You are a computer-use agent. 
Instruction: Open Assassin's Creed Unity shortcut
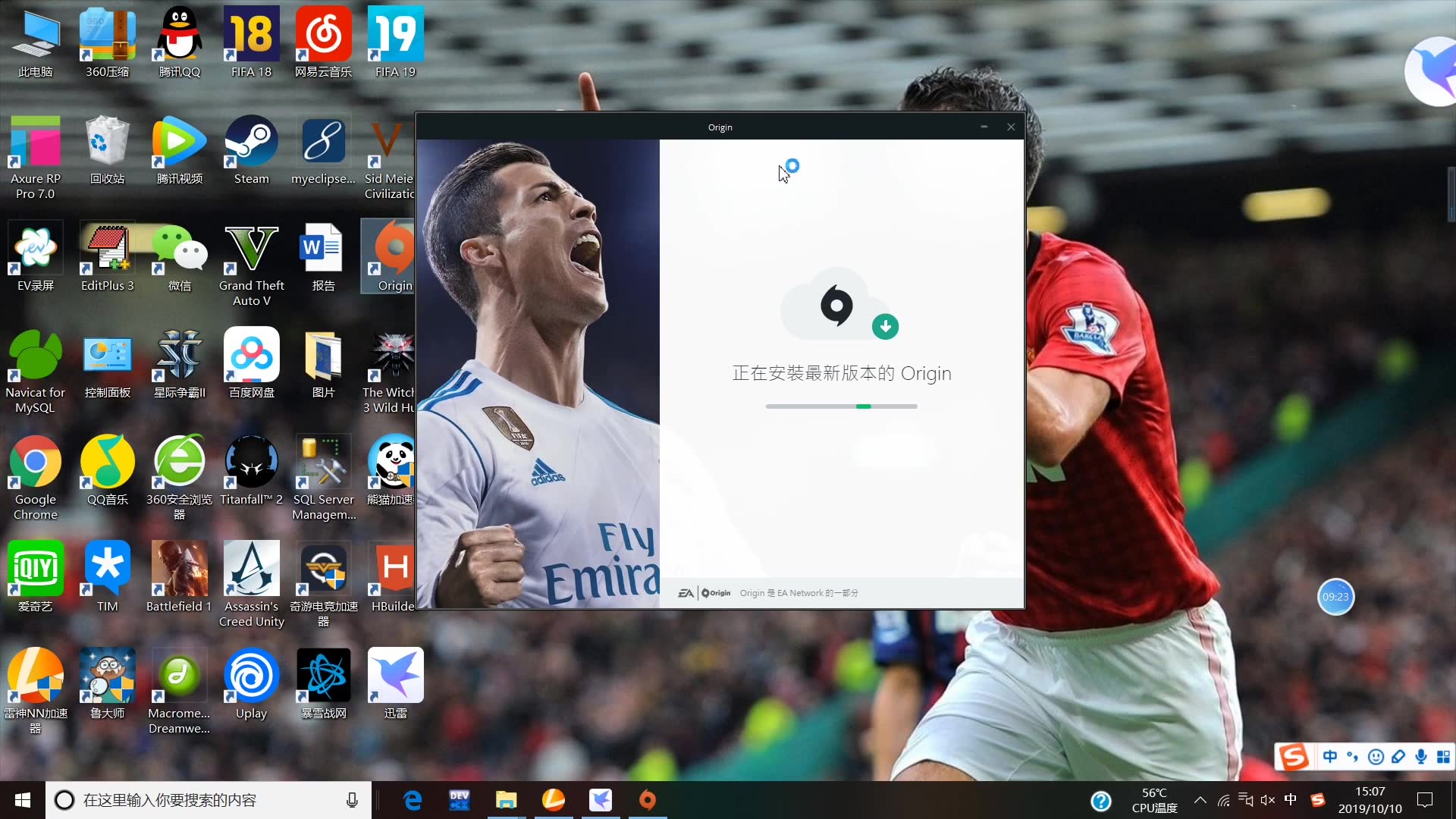coord(251,585)
